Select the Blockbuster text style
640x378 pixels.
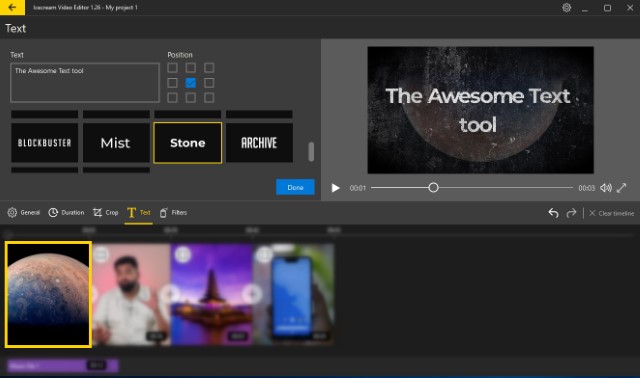pos(44,143)
